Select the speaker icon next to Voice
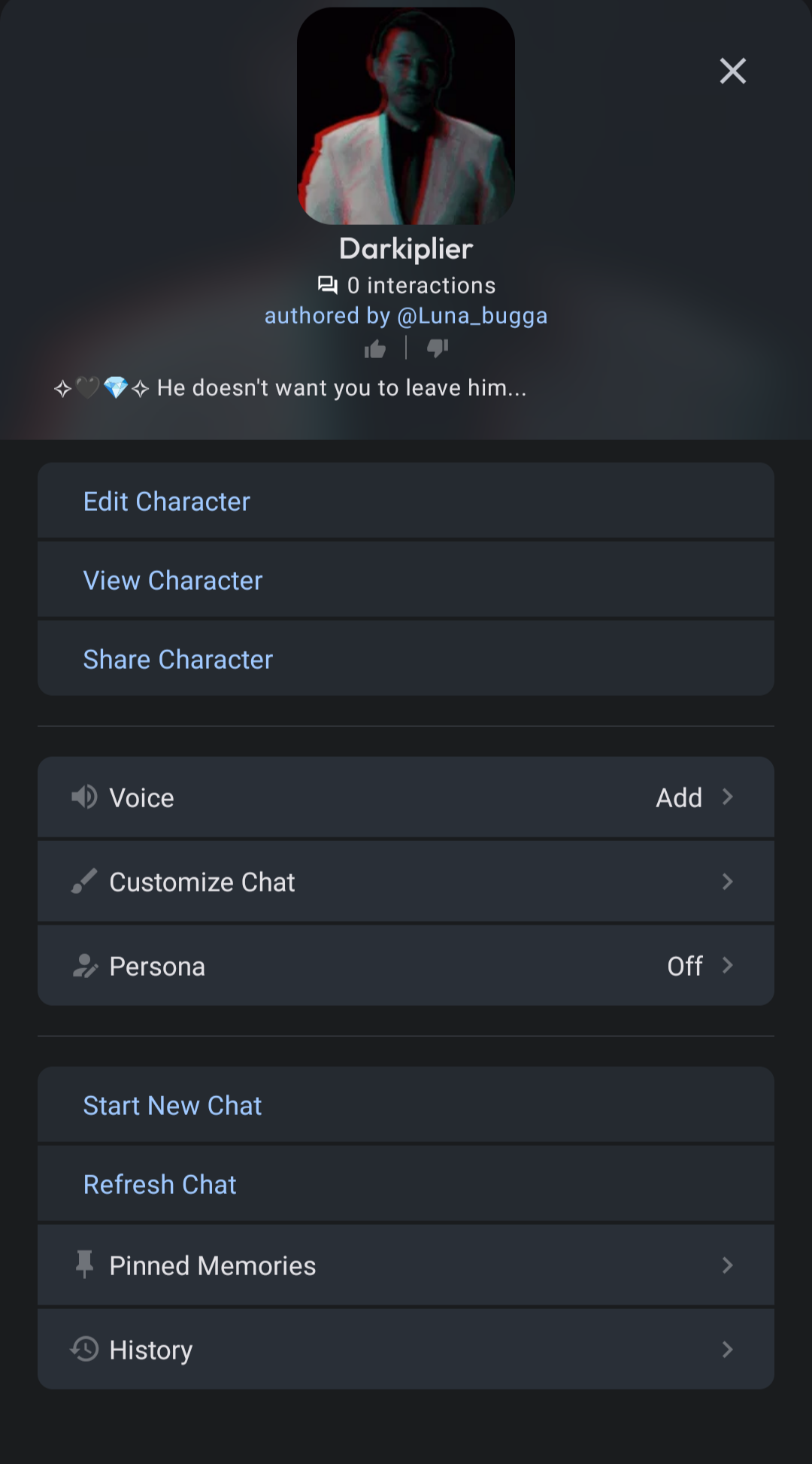Viewport: 812px width, 1464px height. (x=83, y=797)
